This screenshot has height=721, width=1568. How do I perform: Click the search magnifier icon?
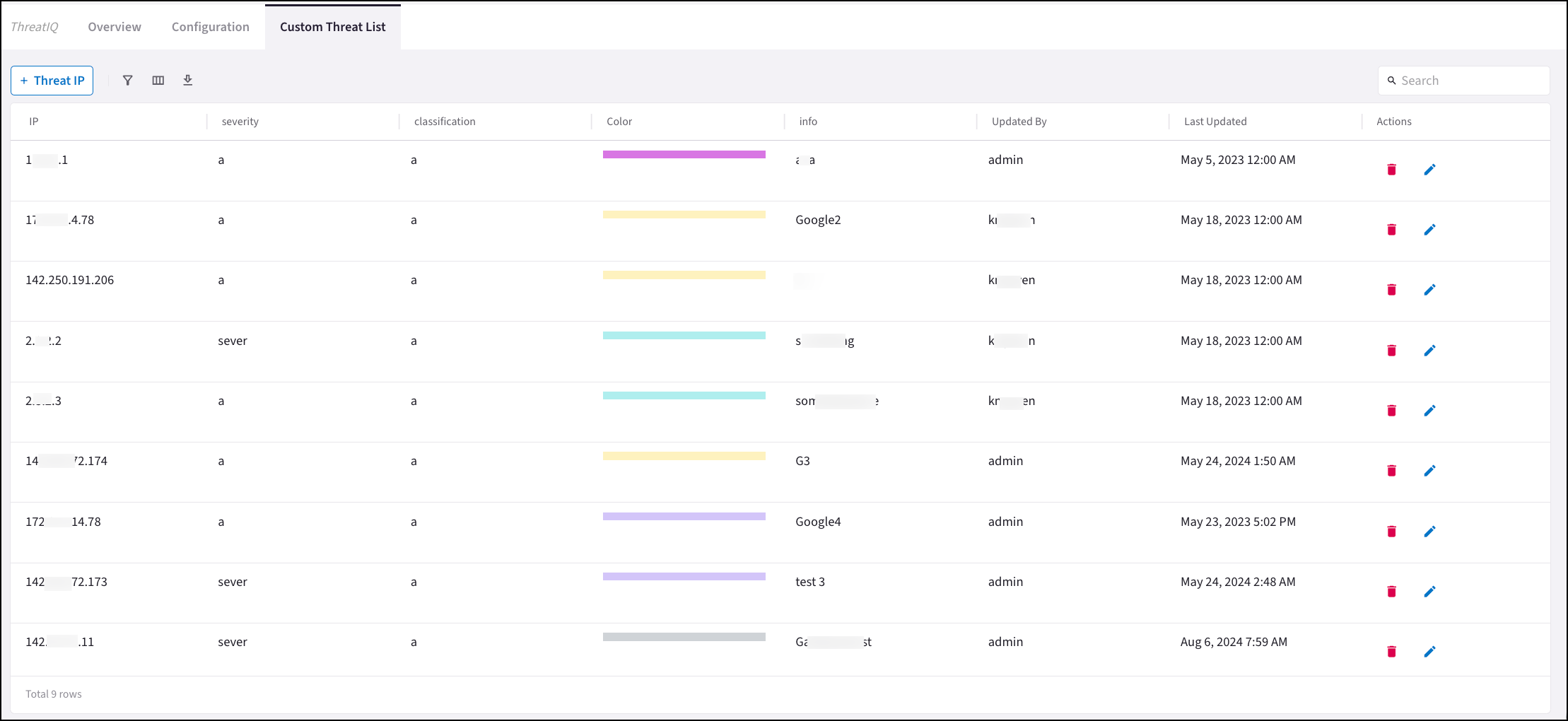[x=1391, y=80]
